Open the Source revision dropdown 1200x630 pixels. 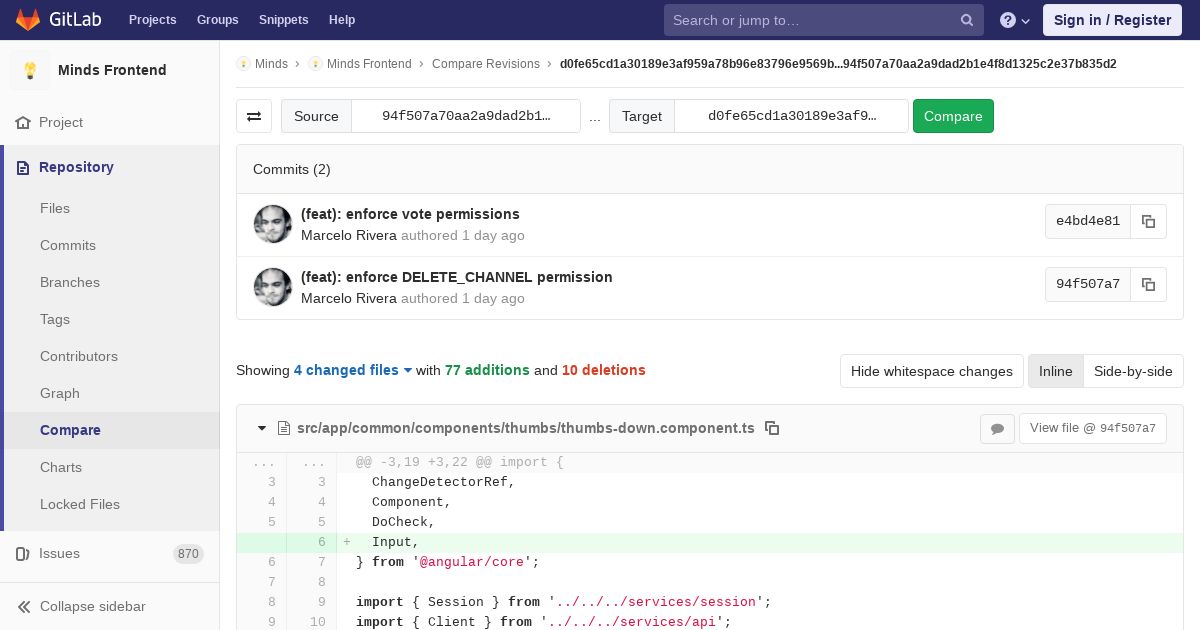[x=466, y=116]
